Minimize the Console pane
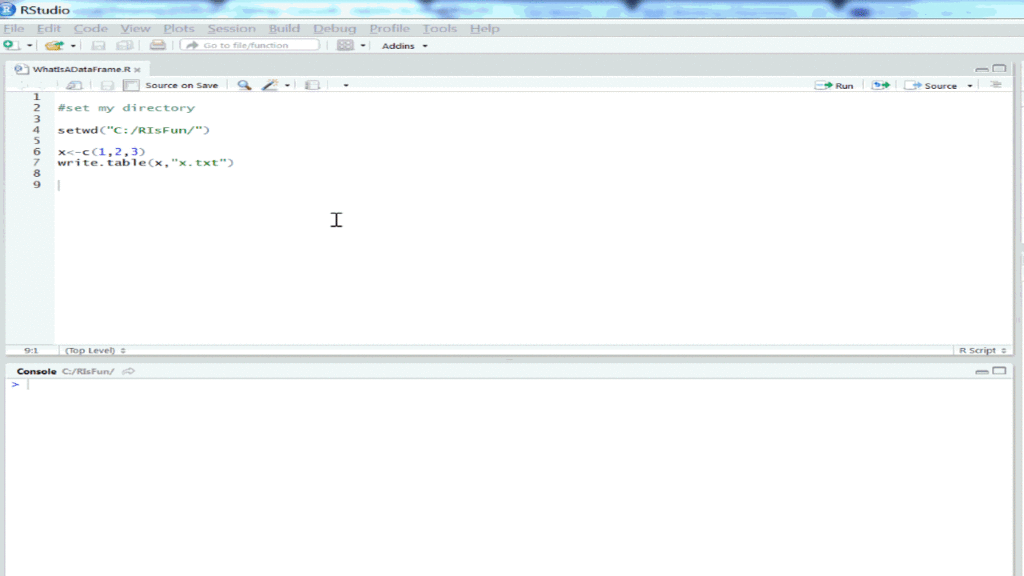 coord(982,371)
